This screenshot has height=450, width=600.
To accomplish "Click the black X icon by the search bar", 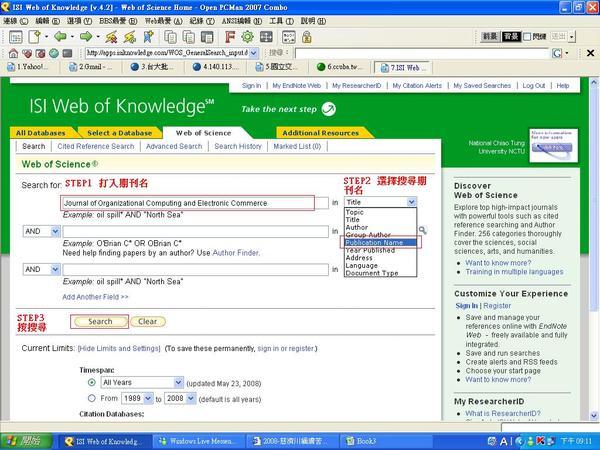I will point(590,53).
